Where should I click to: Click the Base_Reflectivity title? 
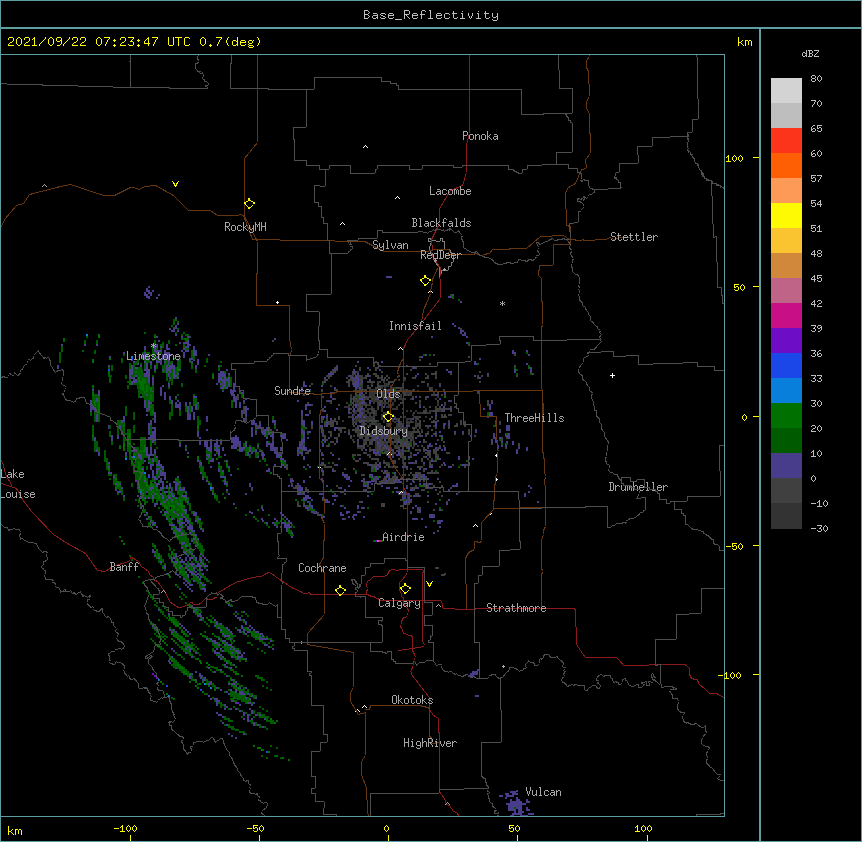pyautogui.click(x=431, y=15)
